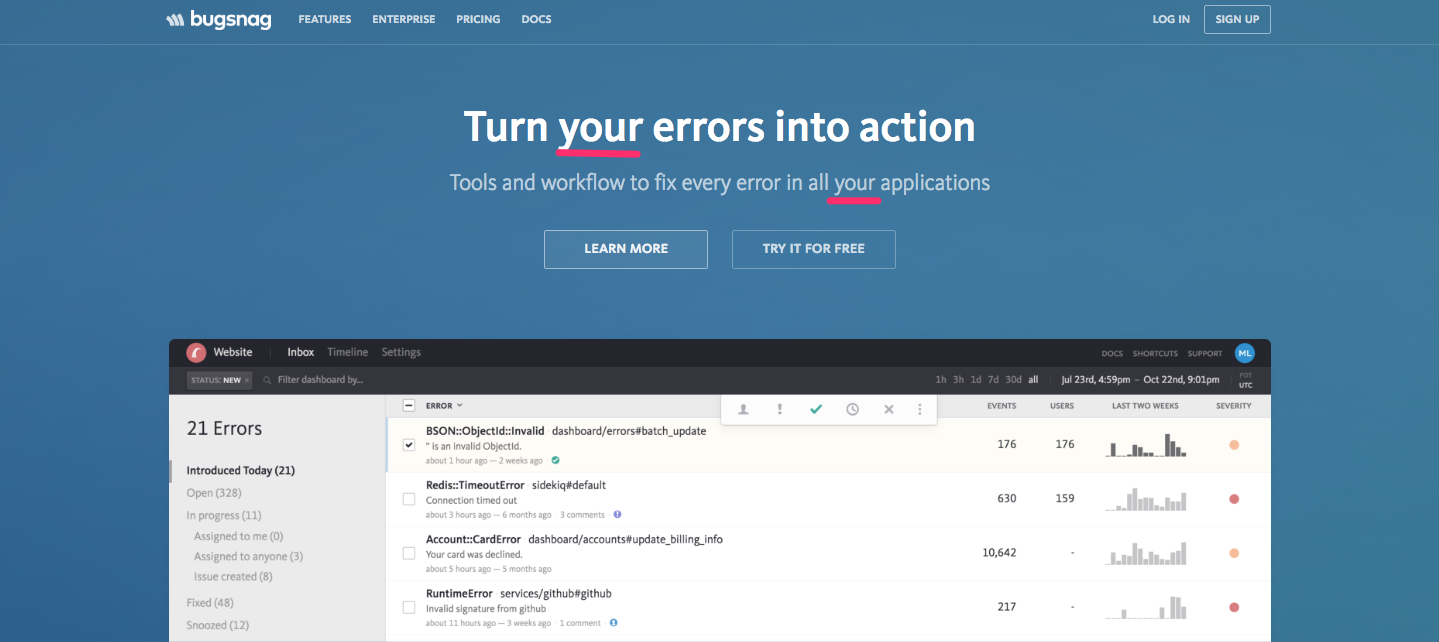Click the severity dot for BSON::ObjectId::Invalid
The height and width of the screenshot is (642, 1439).
coord(1234,445)
